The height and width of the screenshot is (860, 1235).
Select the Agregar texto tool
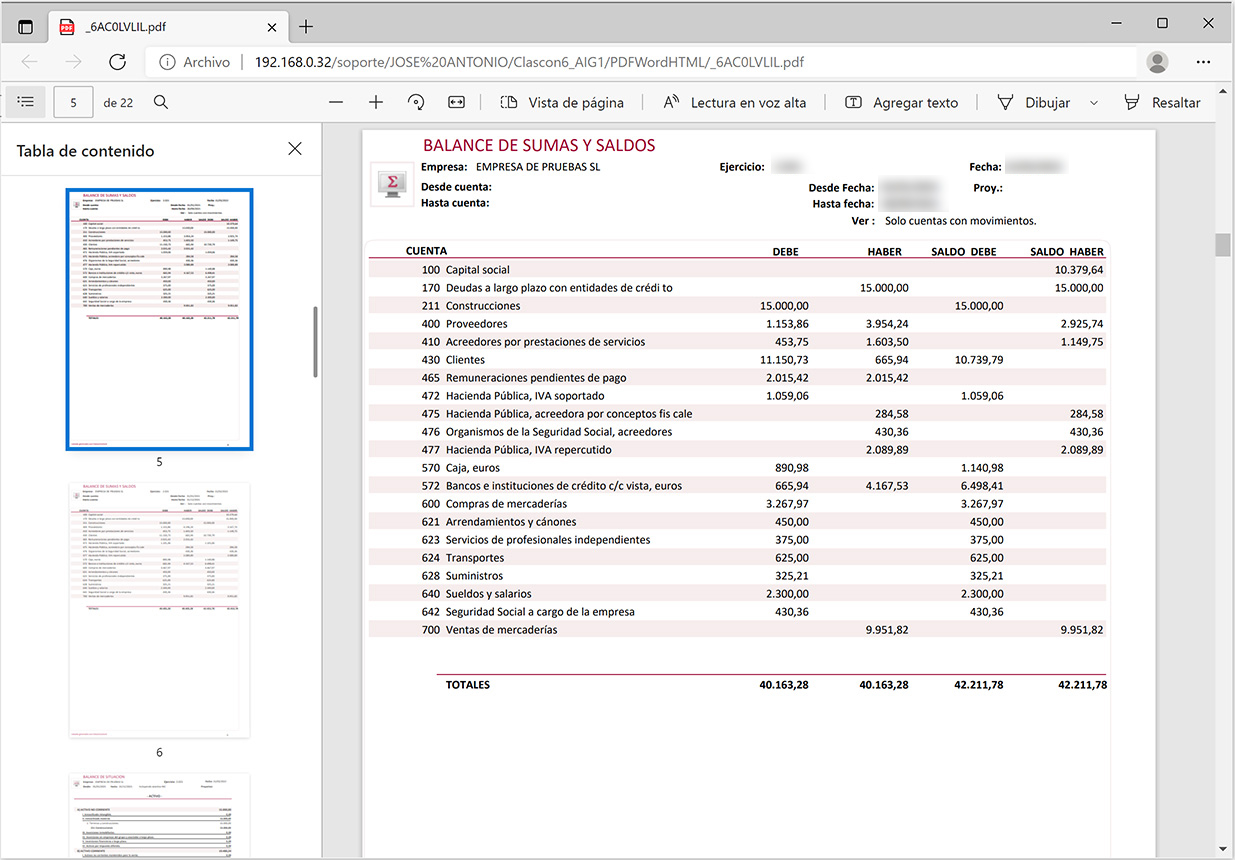tap(901, 102)
